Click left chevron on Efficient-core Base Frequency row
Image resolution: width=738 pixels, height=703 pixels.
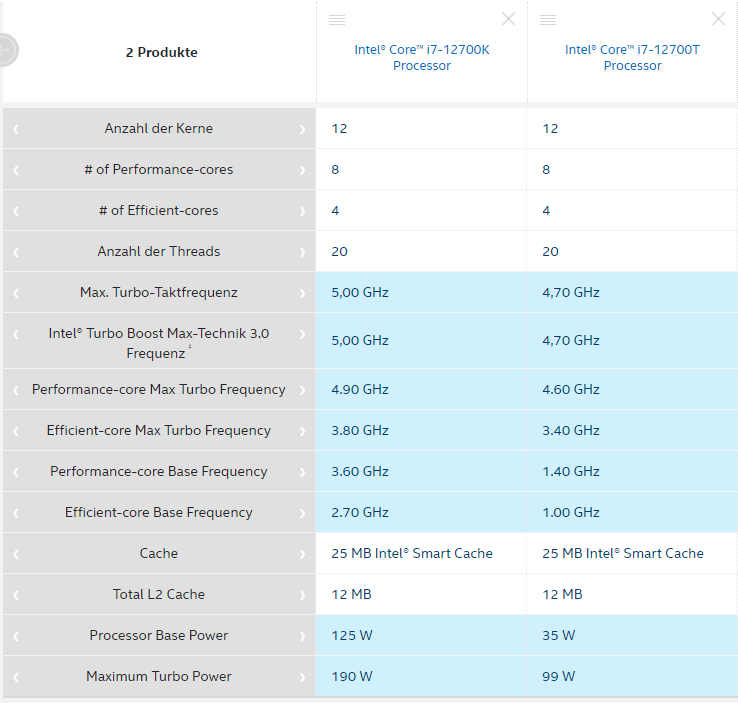[16, 513]
